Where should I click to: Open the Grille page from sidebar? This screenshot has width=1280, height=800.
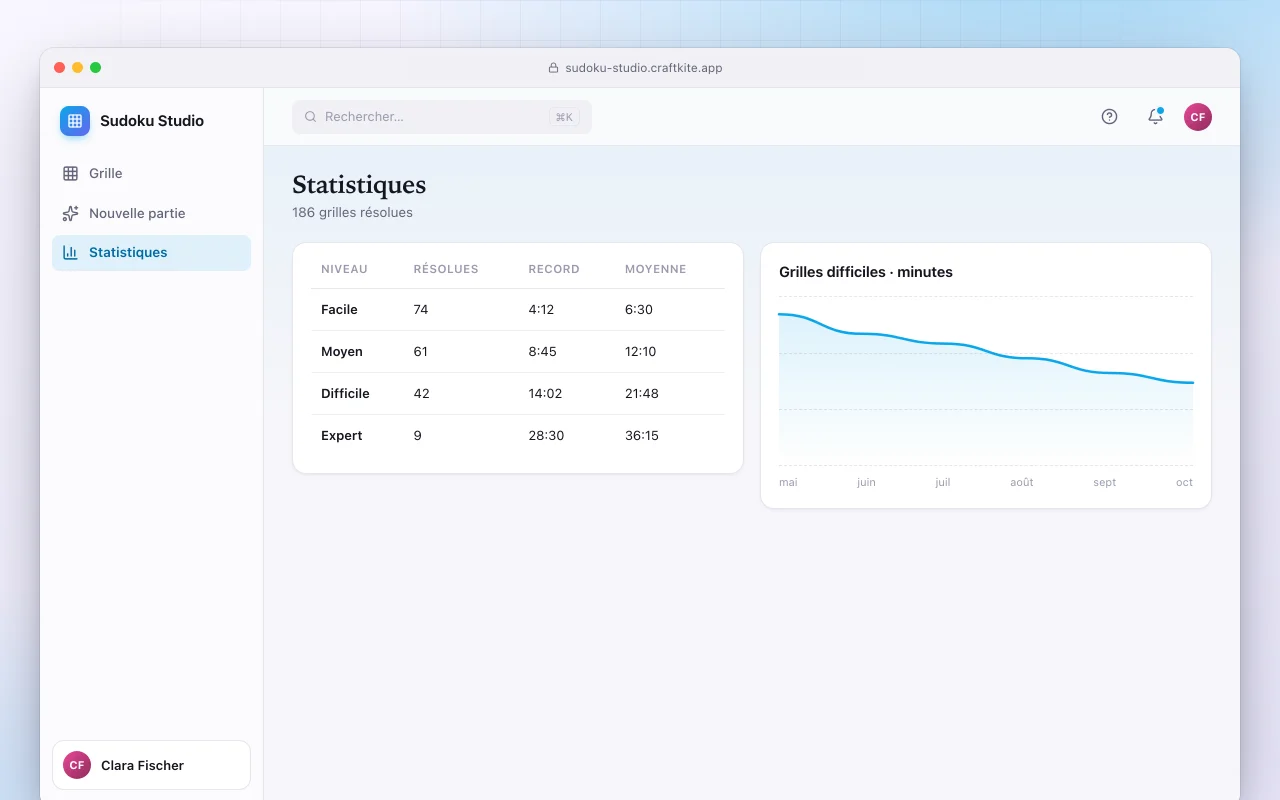(x=151, y=173)
